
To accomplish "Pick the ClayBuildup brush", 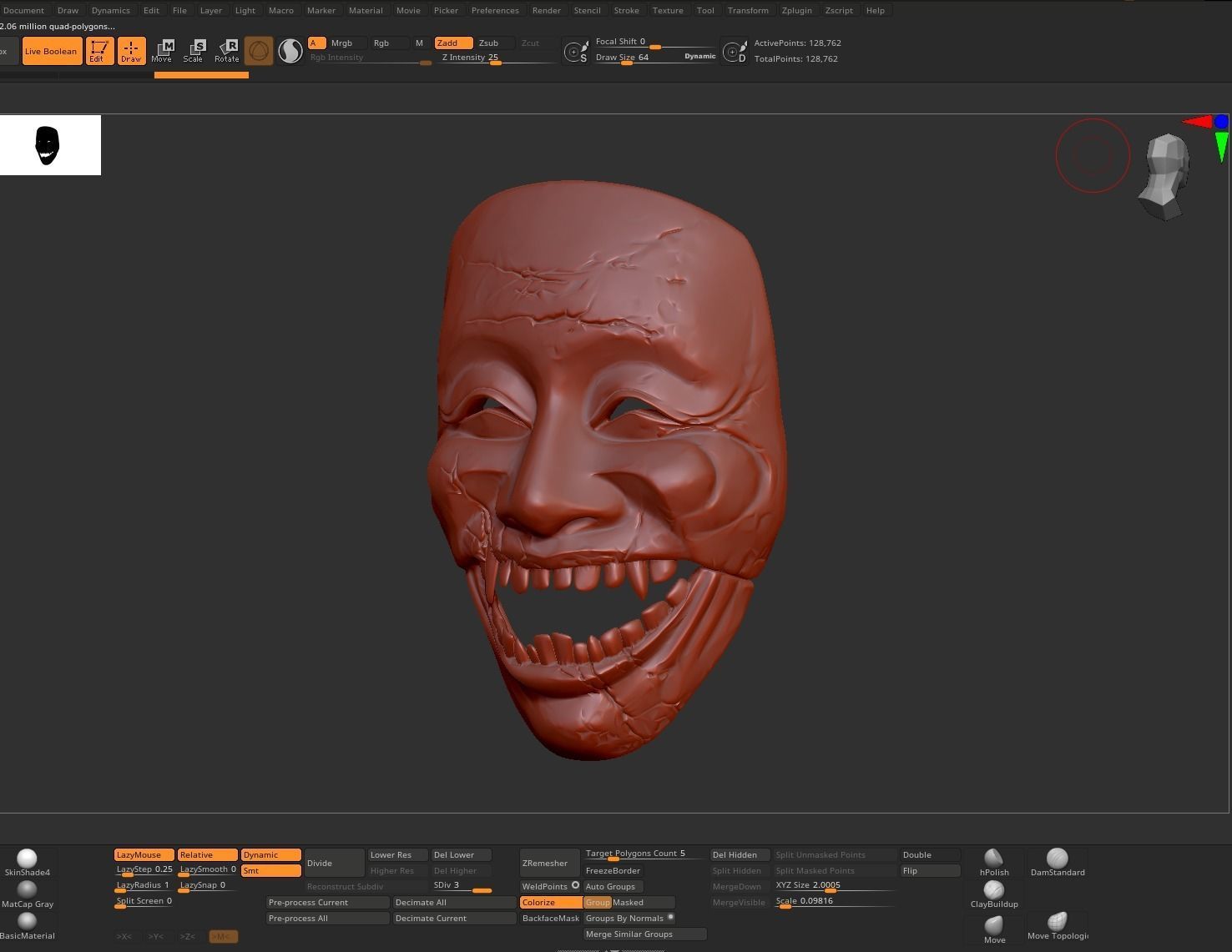I will [x=994, y=894].
